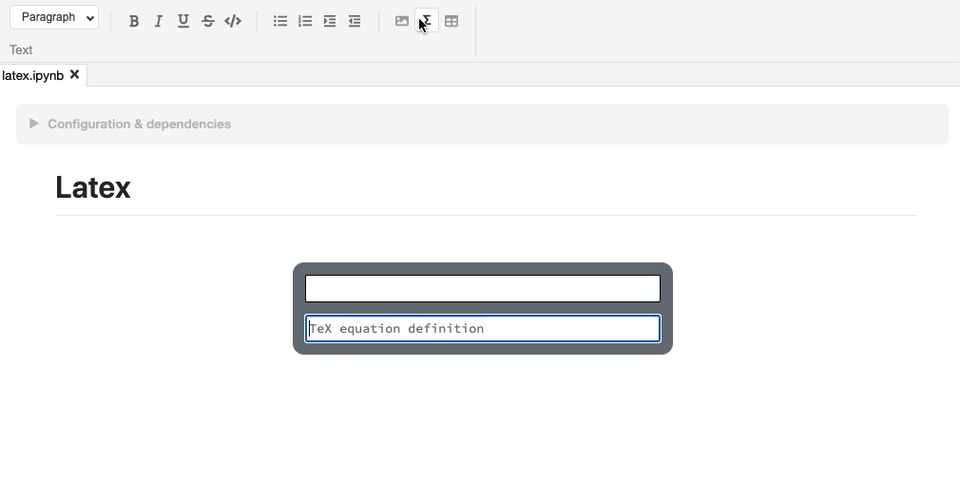Open the Paragraph style dropdown
Image resolution: width=960 pixels, height=502 pixels.
[54, 18]
